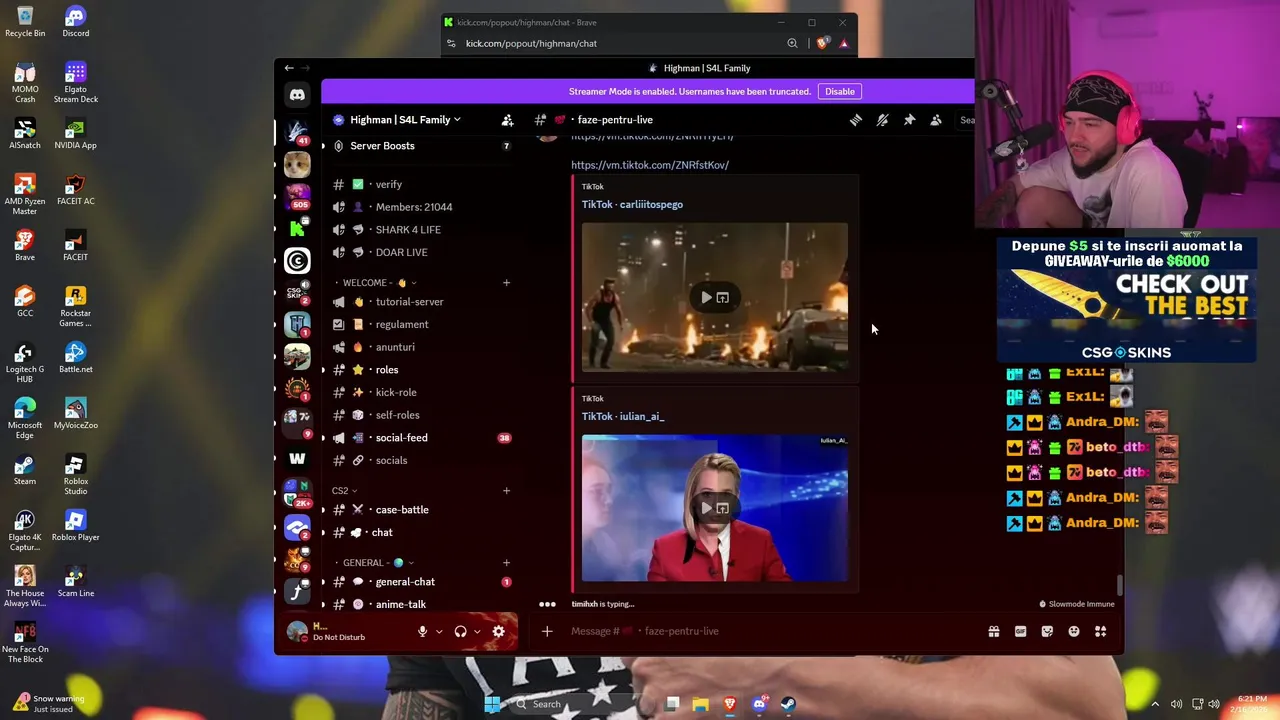
Task: Open the general-chat channel
Action: [x=422, y=582]
